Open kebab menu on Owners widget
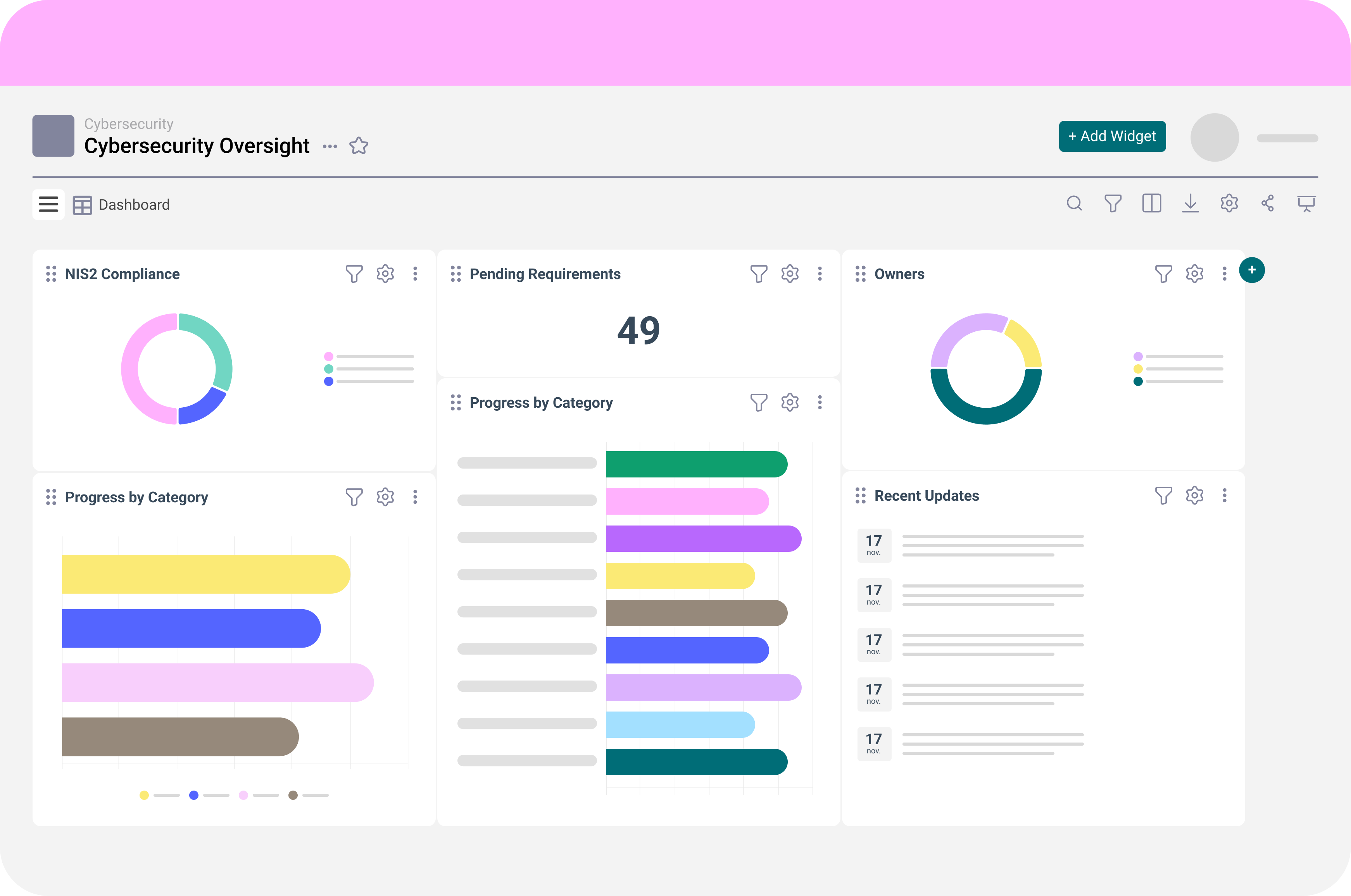Screen dimensions: 1351x896 1224,274
